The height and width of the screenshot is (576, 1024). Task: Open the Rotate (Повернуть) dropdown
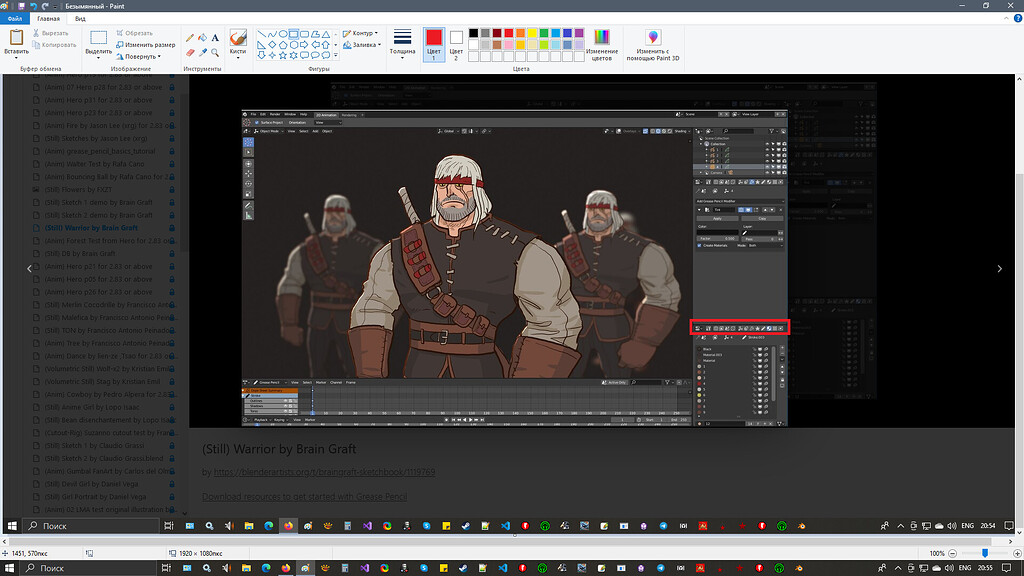point(139,56)
